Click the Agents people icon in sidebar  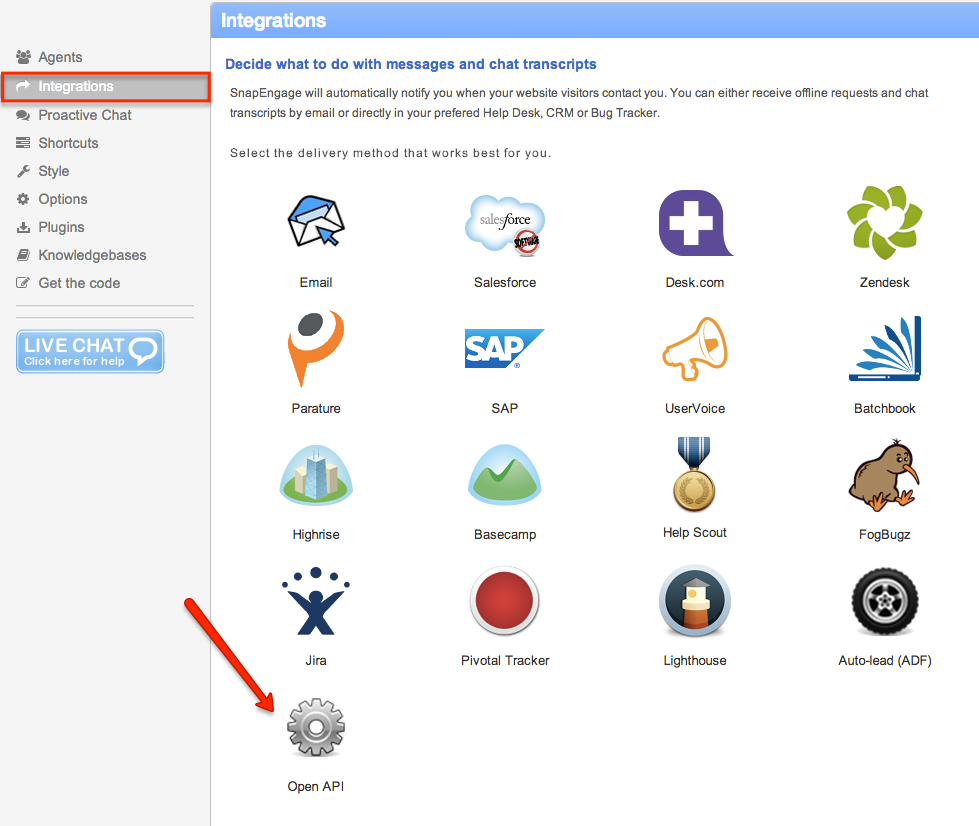[x=23, y=57]
